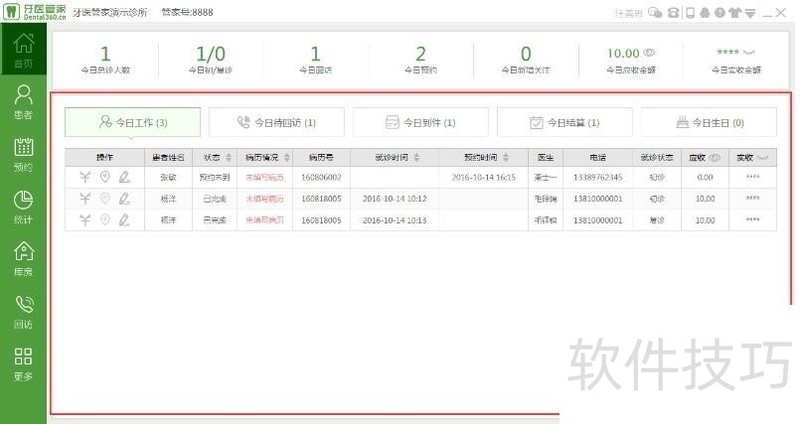
Task: Toggle the eye in the 应收 column header
Action: pos(715,158)
